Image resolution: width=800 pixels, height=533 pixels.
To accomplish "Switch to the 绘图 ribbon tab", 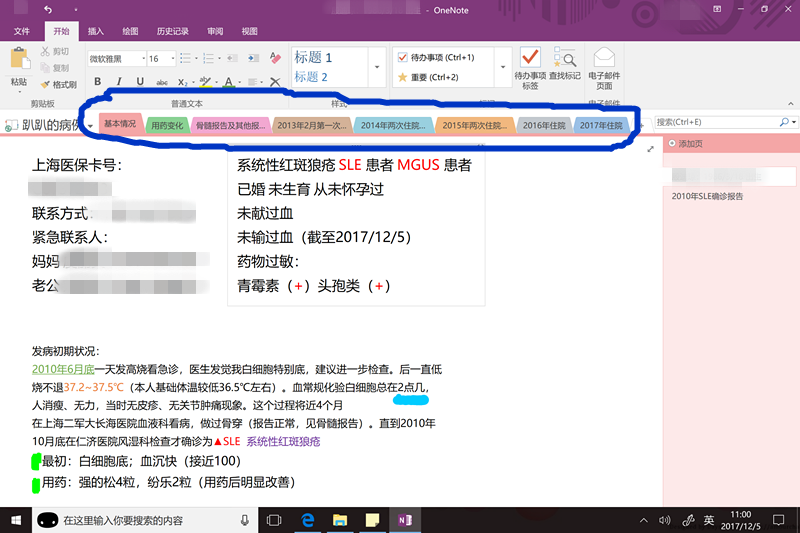I will [x=130, y=31].
